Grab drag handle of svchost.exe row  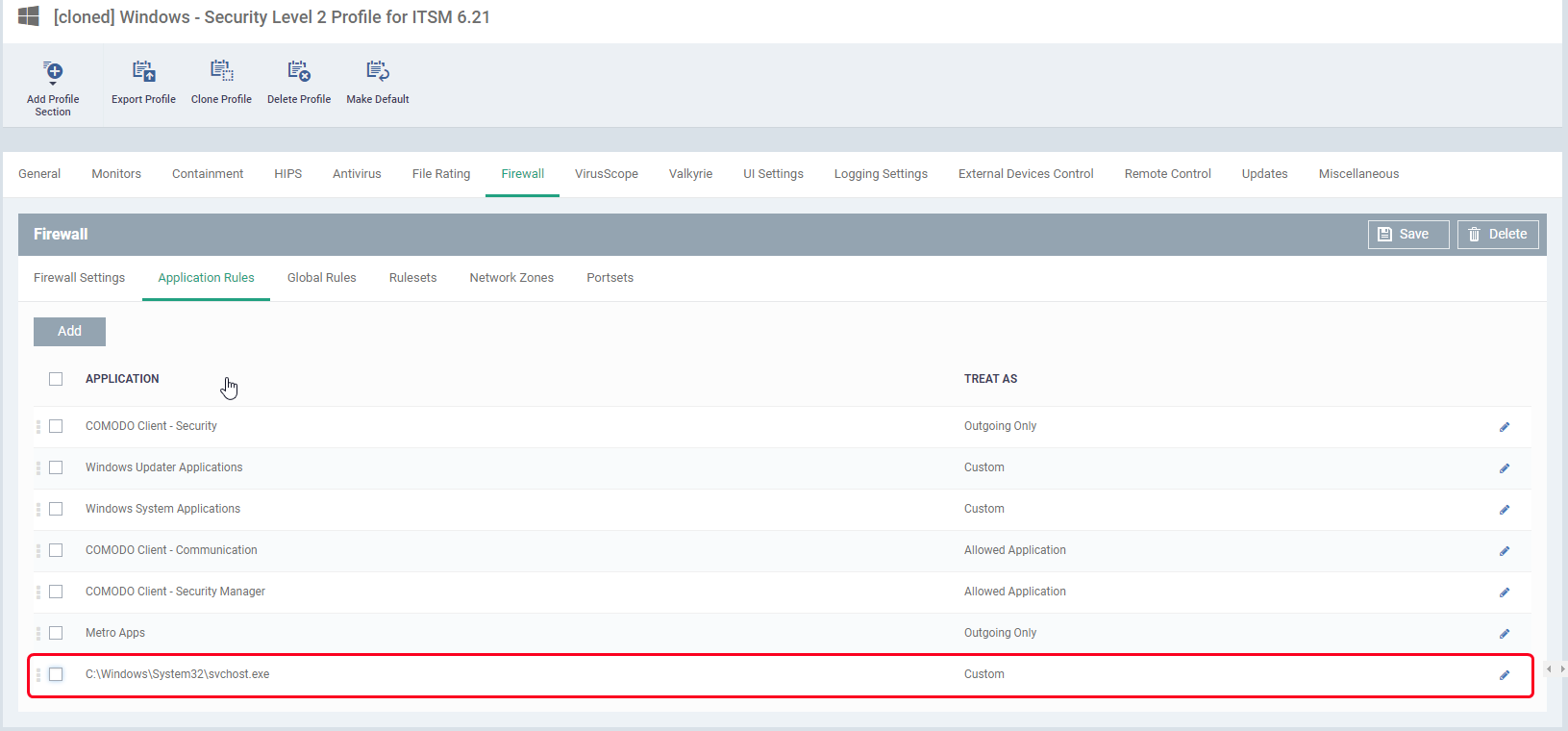click(38, 674)
